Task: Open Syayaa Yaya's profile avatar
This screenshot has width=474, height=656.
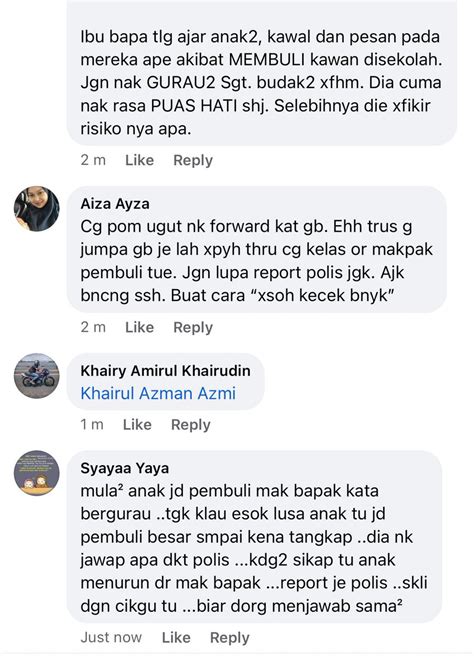Action: point(36,473)
